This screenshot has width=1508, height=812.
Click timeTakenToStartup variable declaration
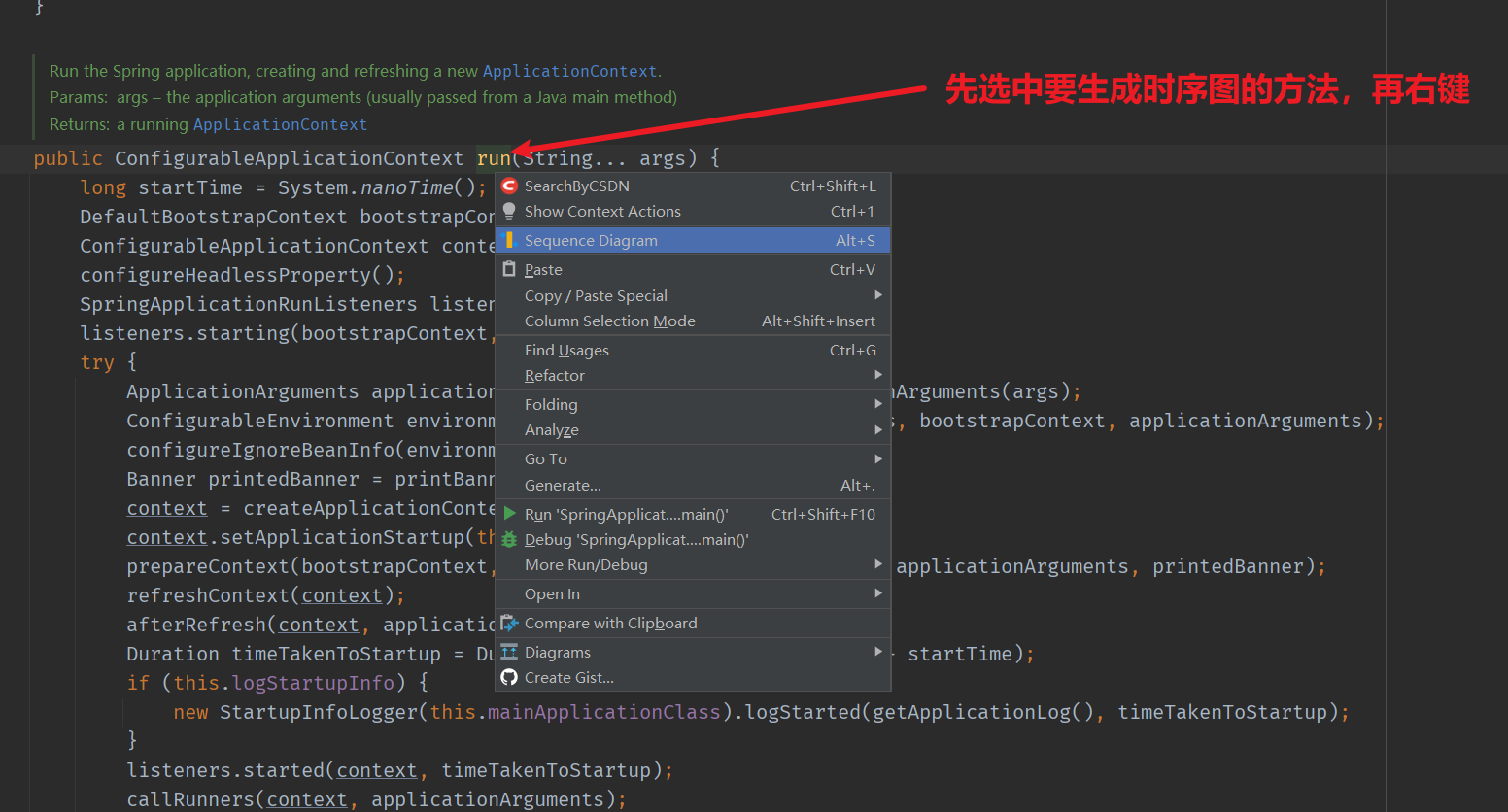[336, 654]
